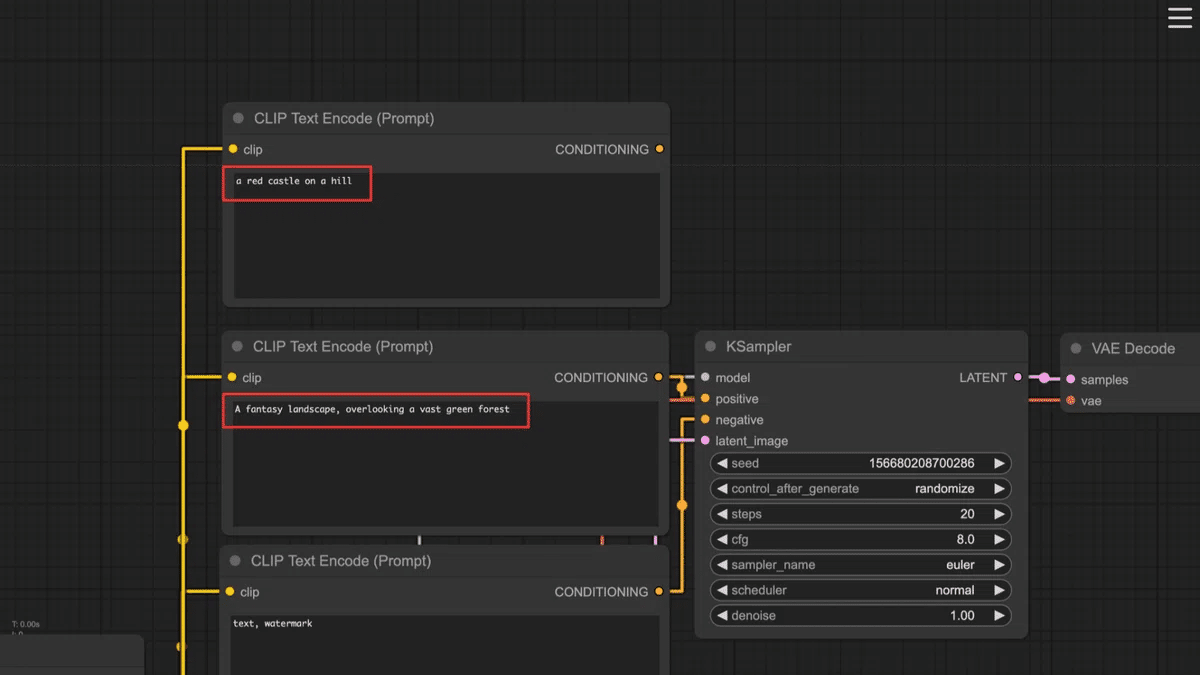Open control_after_generate dropdown showing randomize
The width and height of the screenshot is (1200, 675).
pos(860,489)
